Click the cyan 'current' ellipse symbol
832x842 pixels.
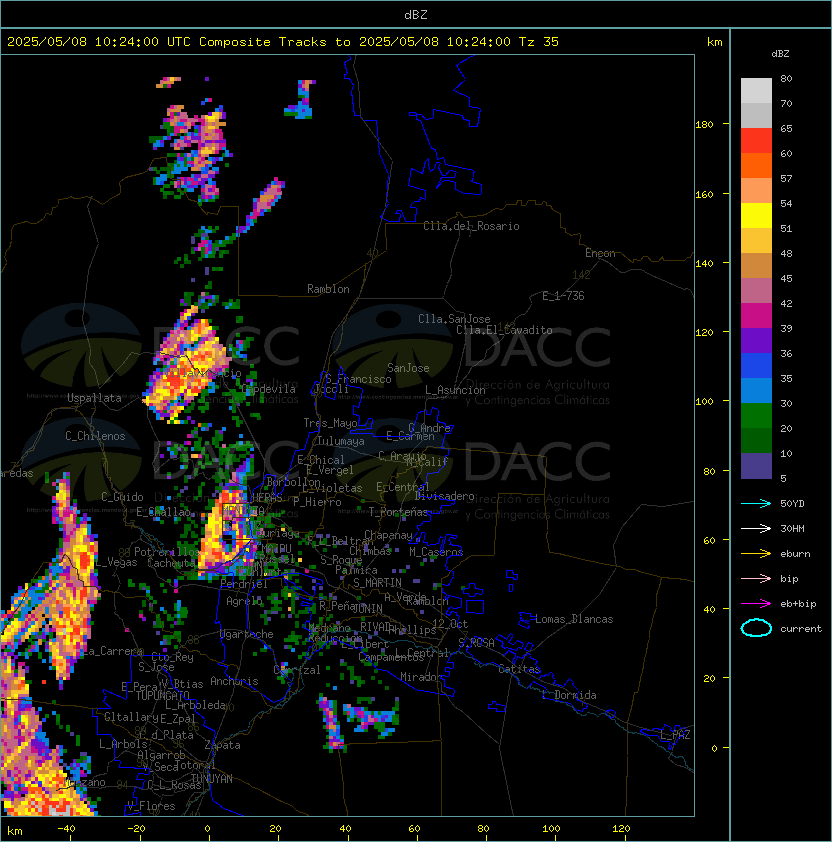pos(756,628)
